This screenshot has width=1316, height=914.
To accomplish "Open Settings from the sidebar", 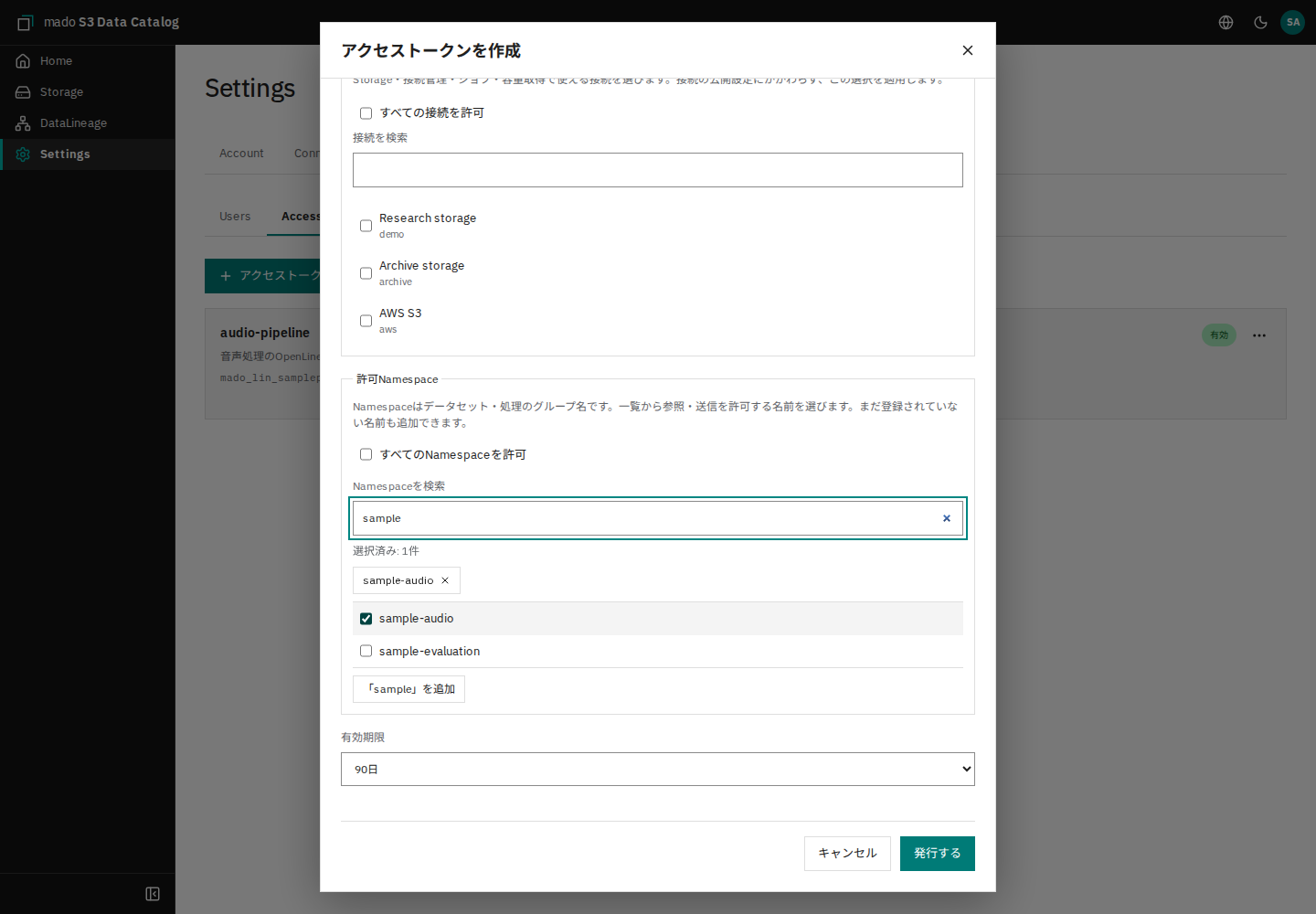I will coord(88,154).
